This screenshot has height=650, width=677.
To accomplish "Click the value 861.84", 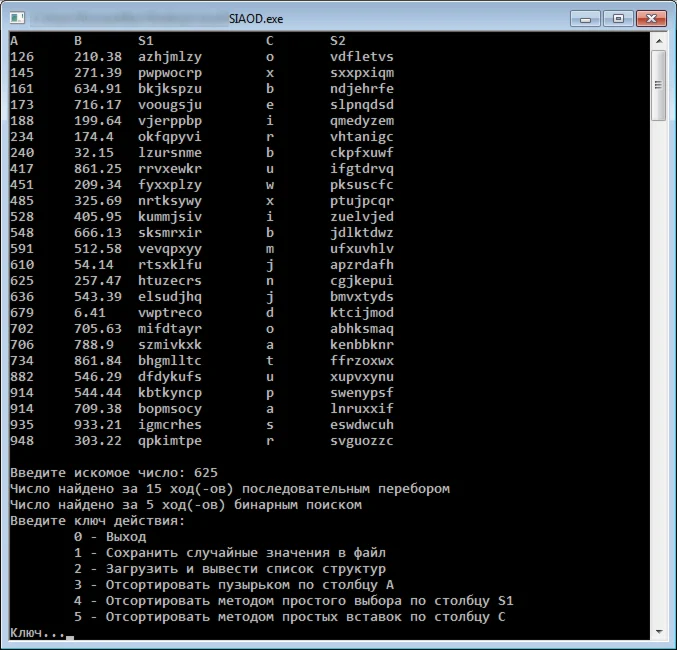I will point(98,360).
